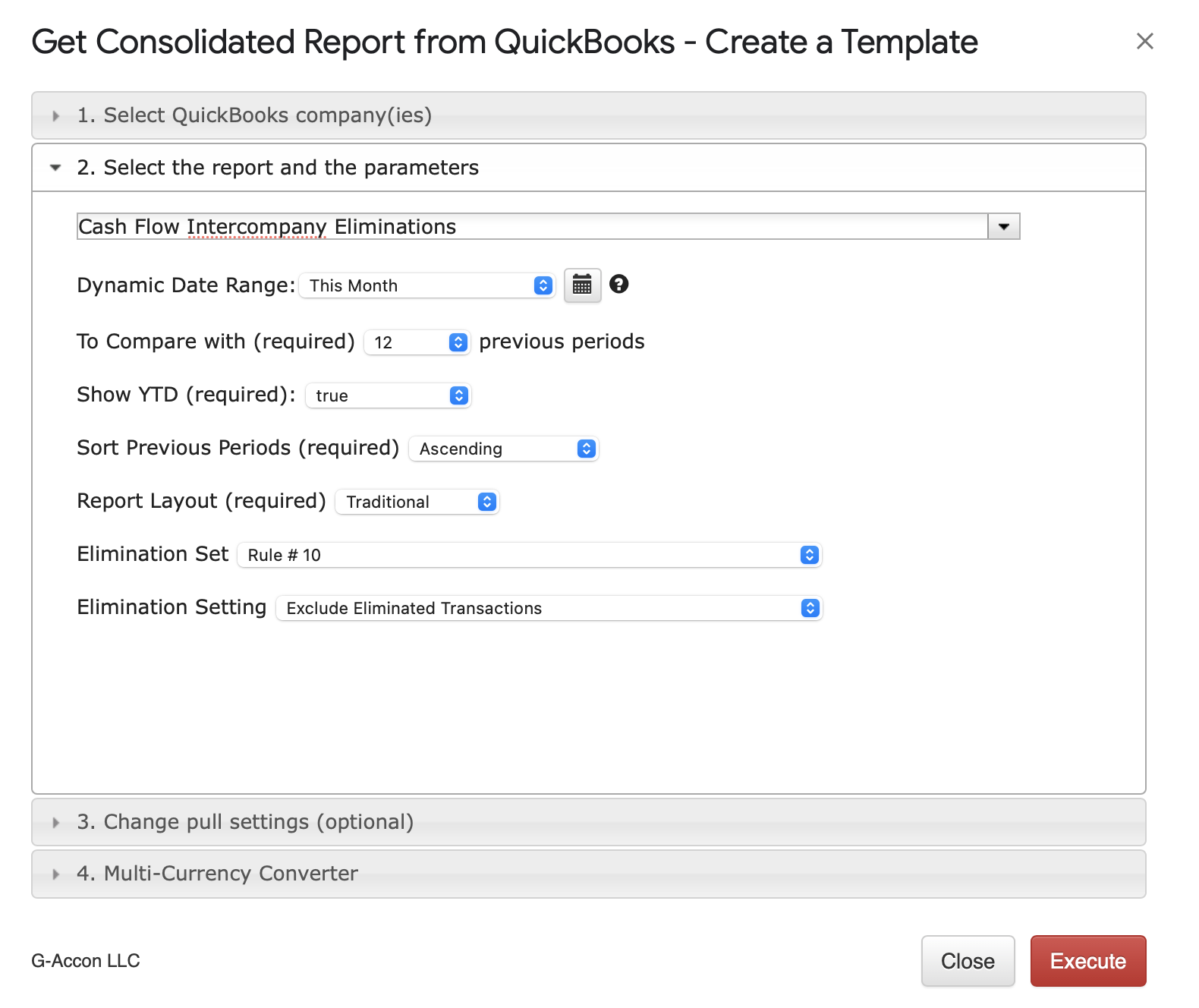The height and width of the screenshot is (1008, 1199).
Task: Expand section 4 Multi-Currency Converter
Action: pos(589,874)
